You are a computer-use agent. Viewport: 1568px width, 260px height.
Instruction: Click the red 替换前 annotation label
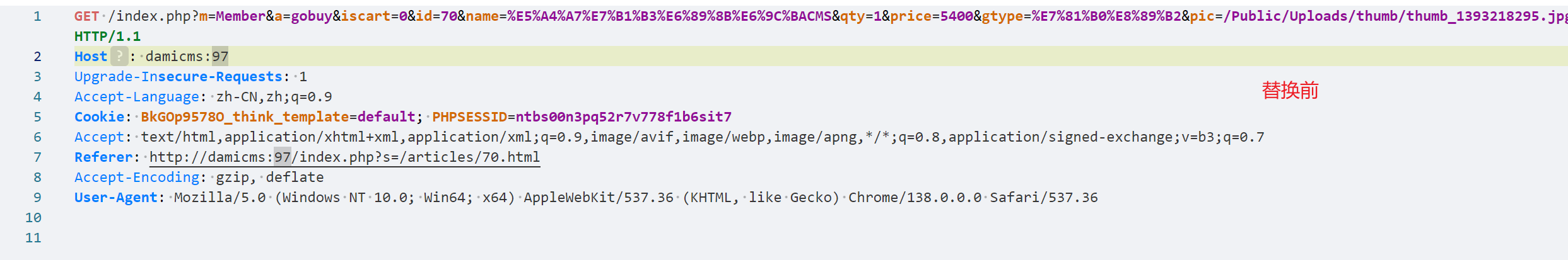[1290, 91]
